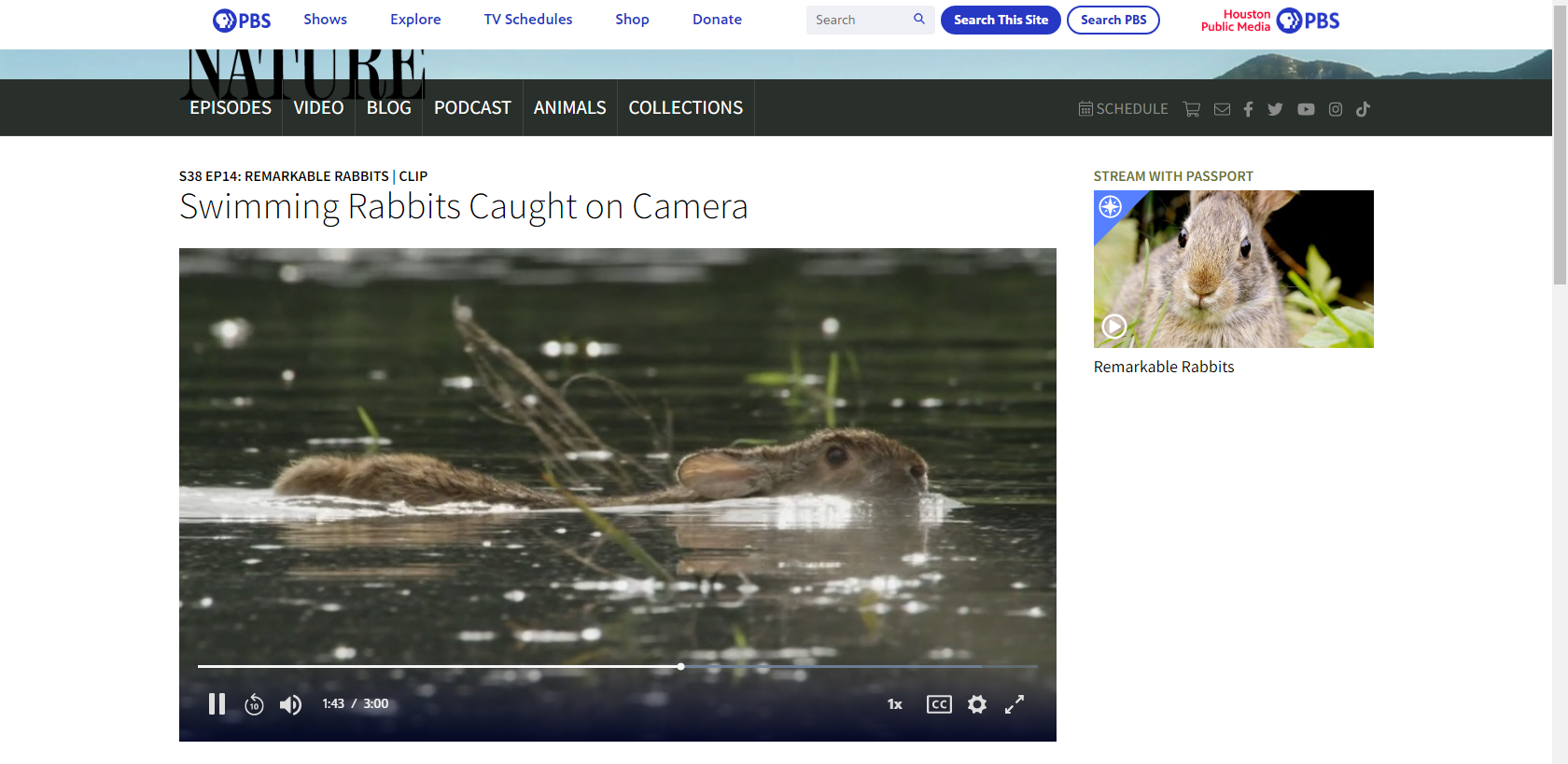Visit the Facebook page icon
The width and height of the screenshot is (1568, 764).
pyautogui.click(x=1248, y=109)
